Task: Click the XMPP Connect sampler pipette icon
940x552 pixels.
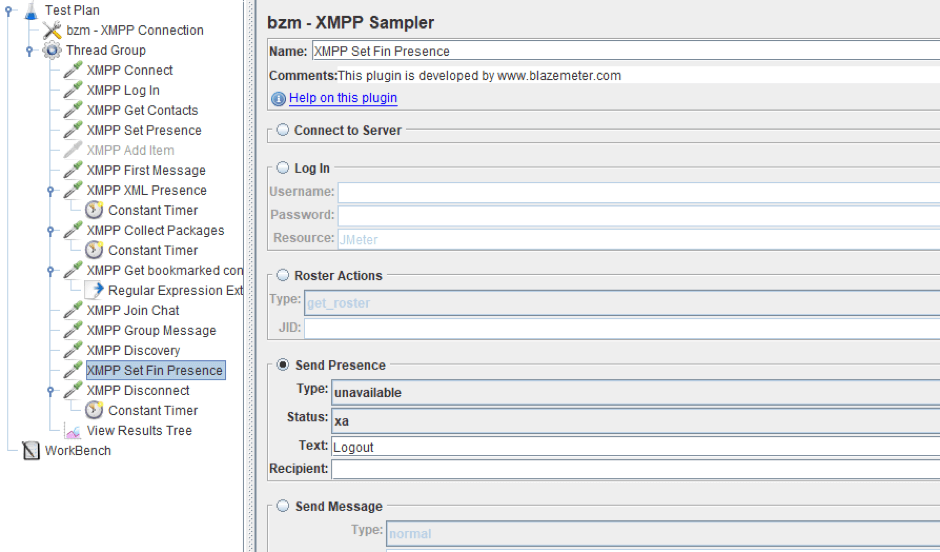Action: pos(73,70)
